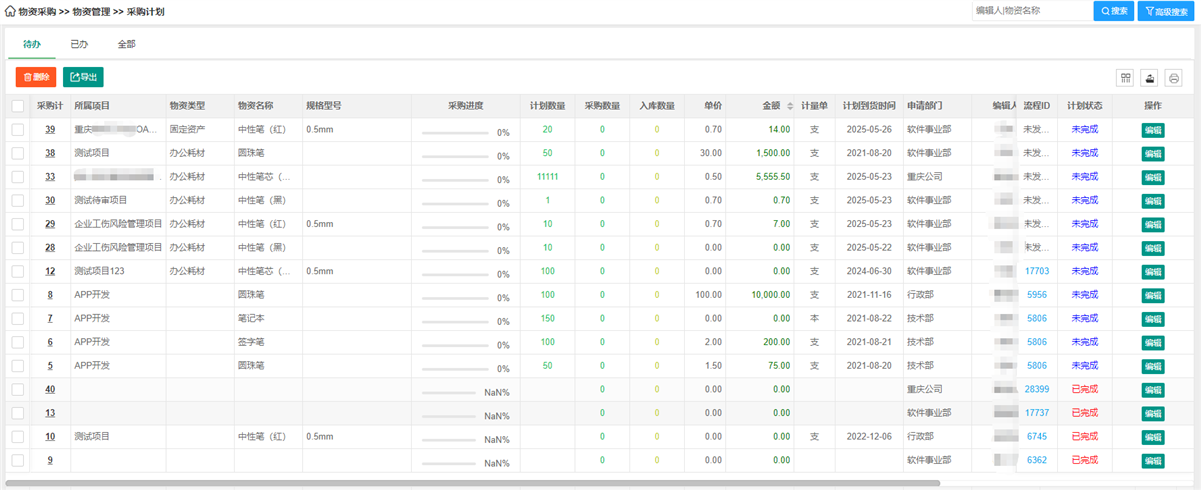Click the export-table icon beside print
The image size is (1201, 490).
click(1150, 78)
